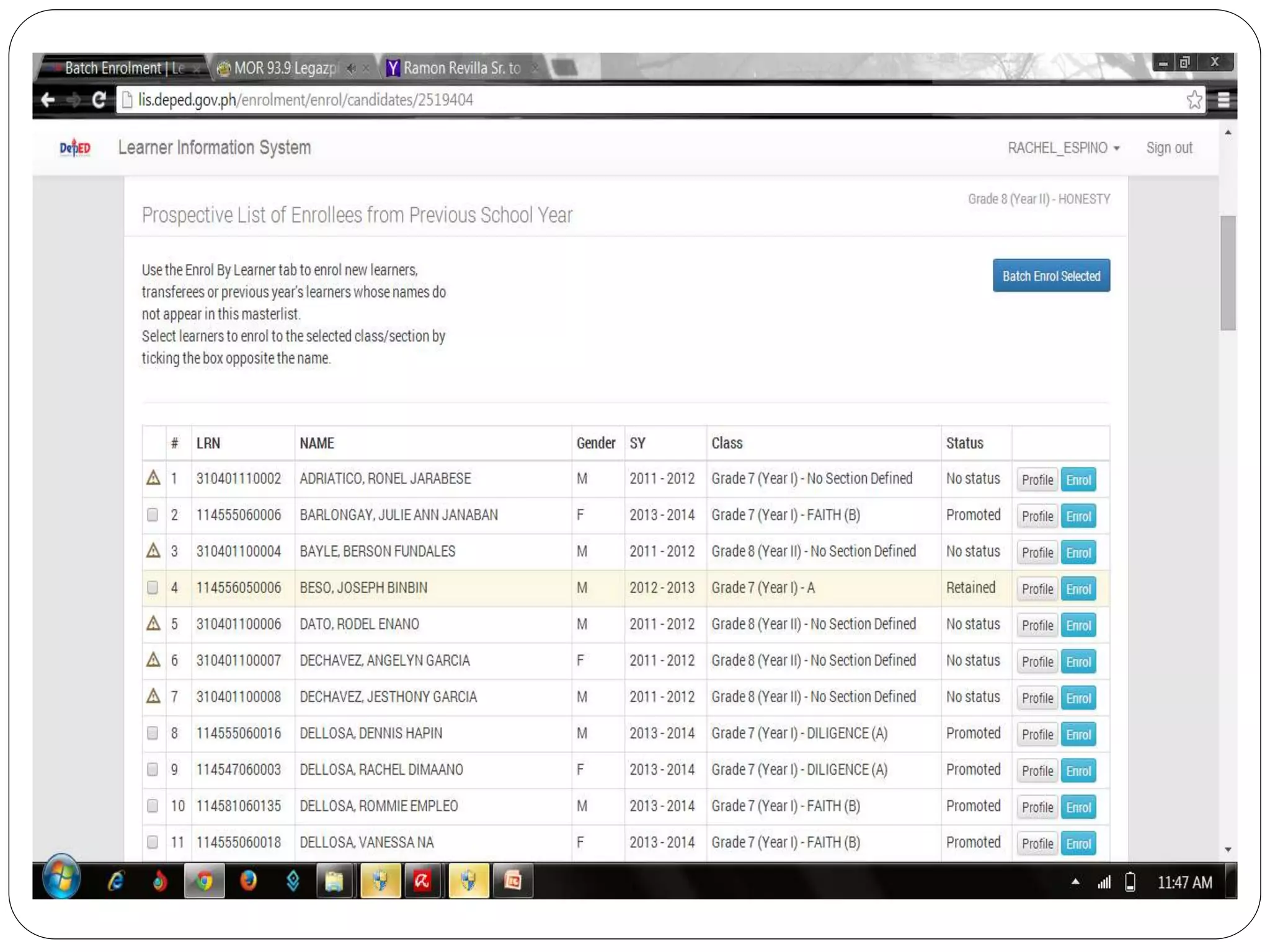The image size is (1270, 952).
Task: Click the Batch Enrol Selected button
Action: (1050, 276)
